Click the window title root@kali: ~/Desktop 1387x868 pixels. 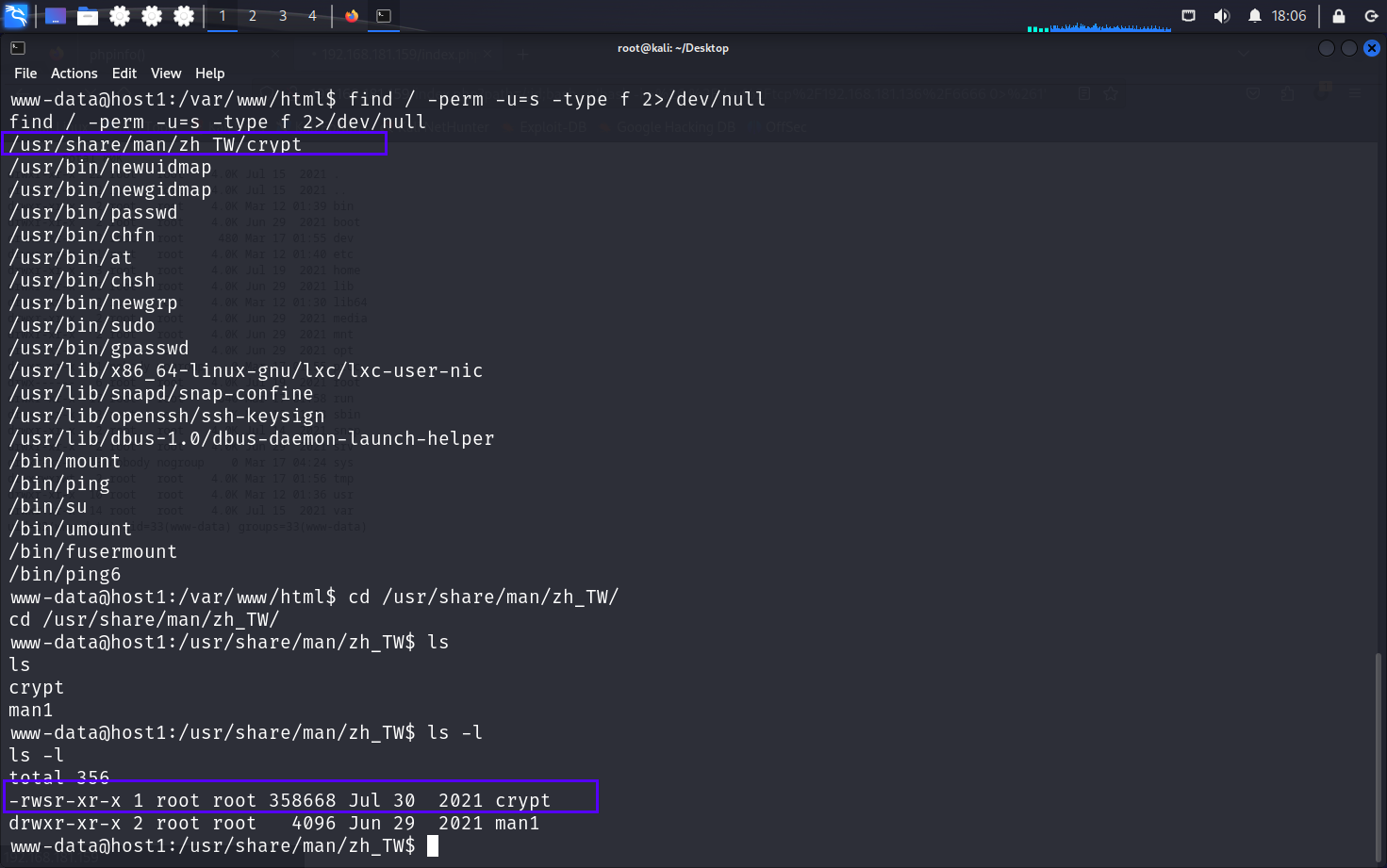673,48
